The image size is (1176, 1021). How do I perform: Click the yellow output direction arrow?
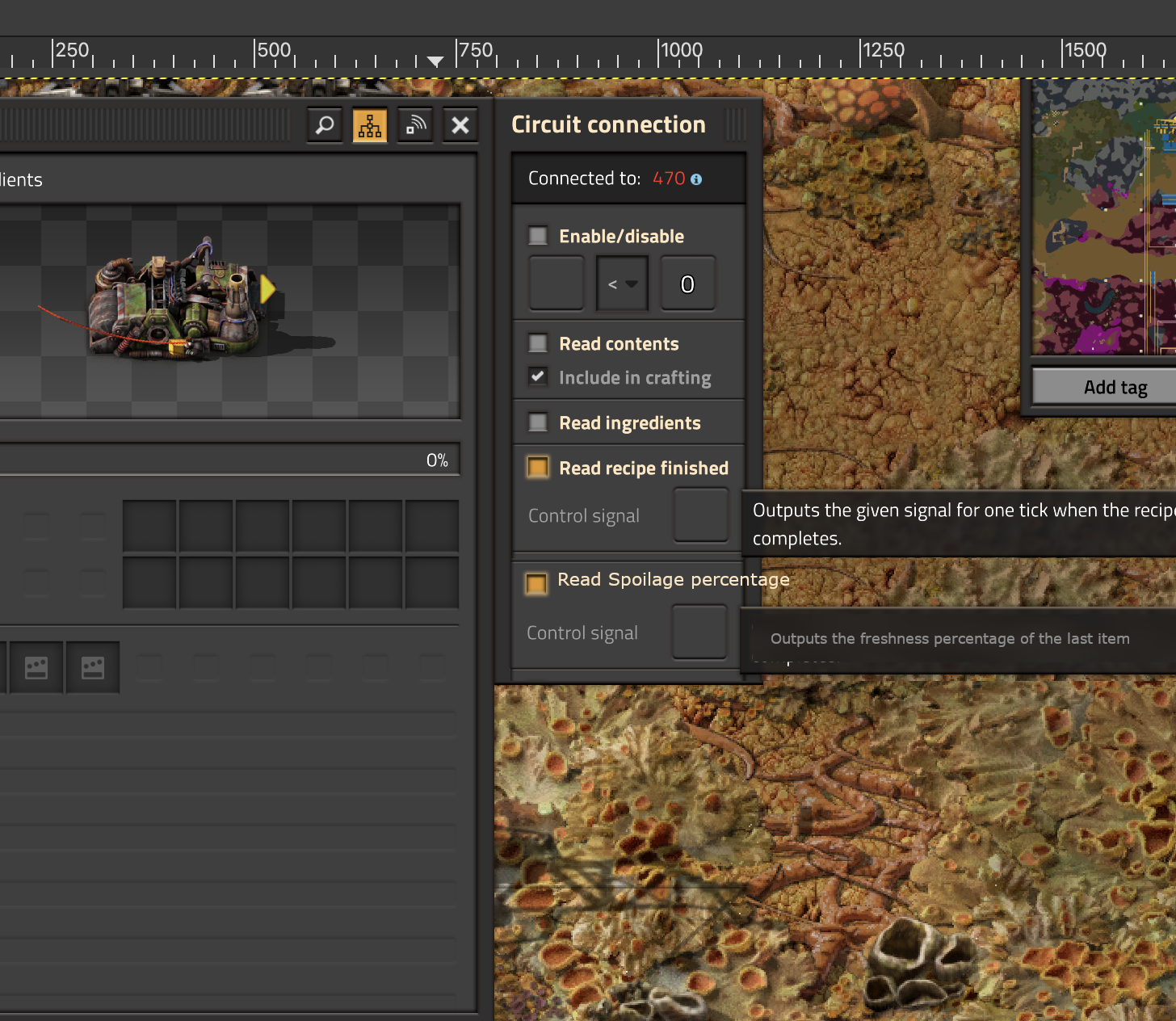click(268, 288)
